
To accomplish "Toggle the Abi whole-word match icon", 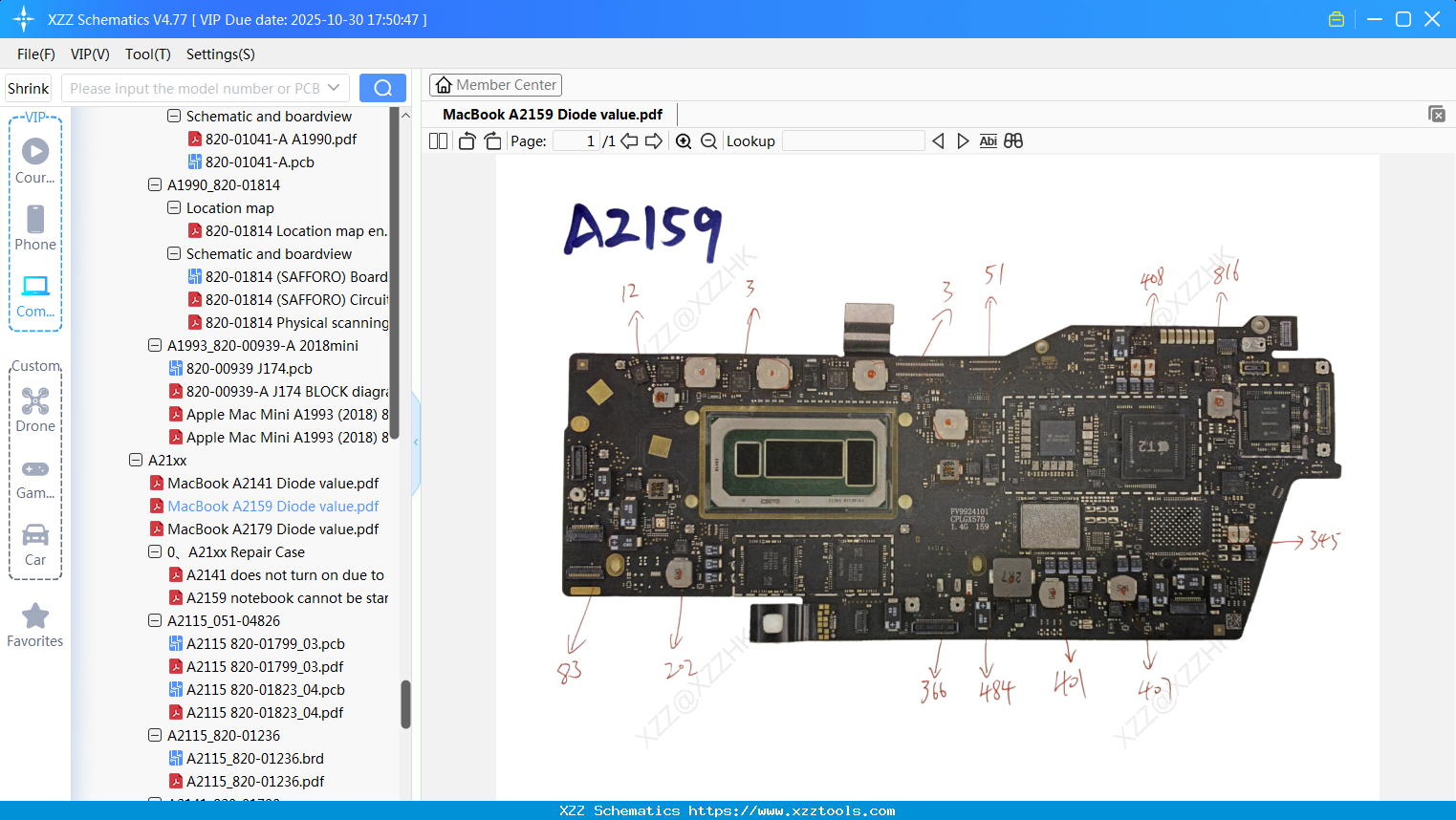I will click(989, 141).
